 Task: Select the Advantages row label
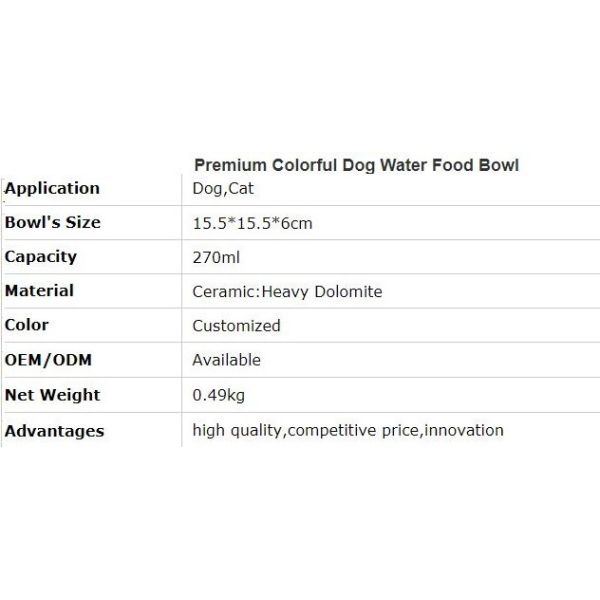coord(54,431)
